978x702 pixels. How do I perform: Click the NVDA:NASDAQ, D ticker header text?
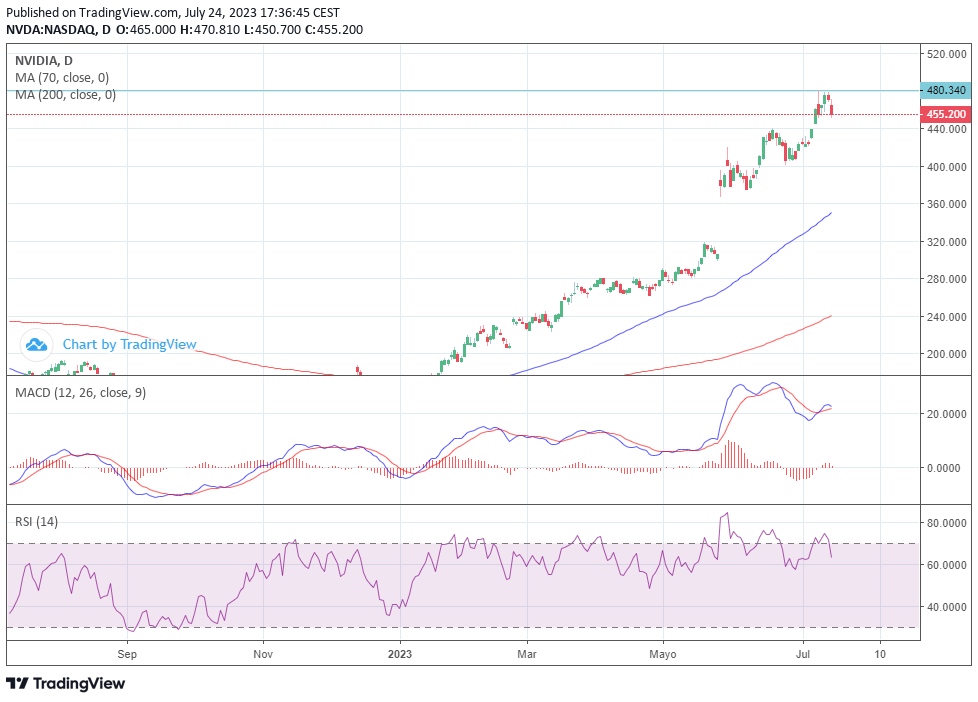point(59,29)
